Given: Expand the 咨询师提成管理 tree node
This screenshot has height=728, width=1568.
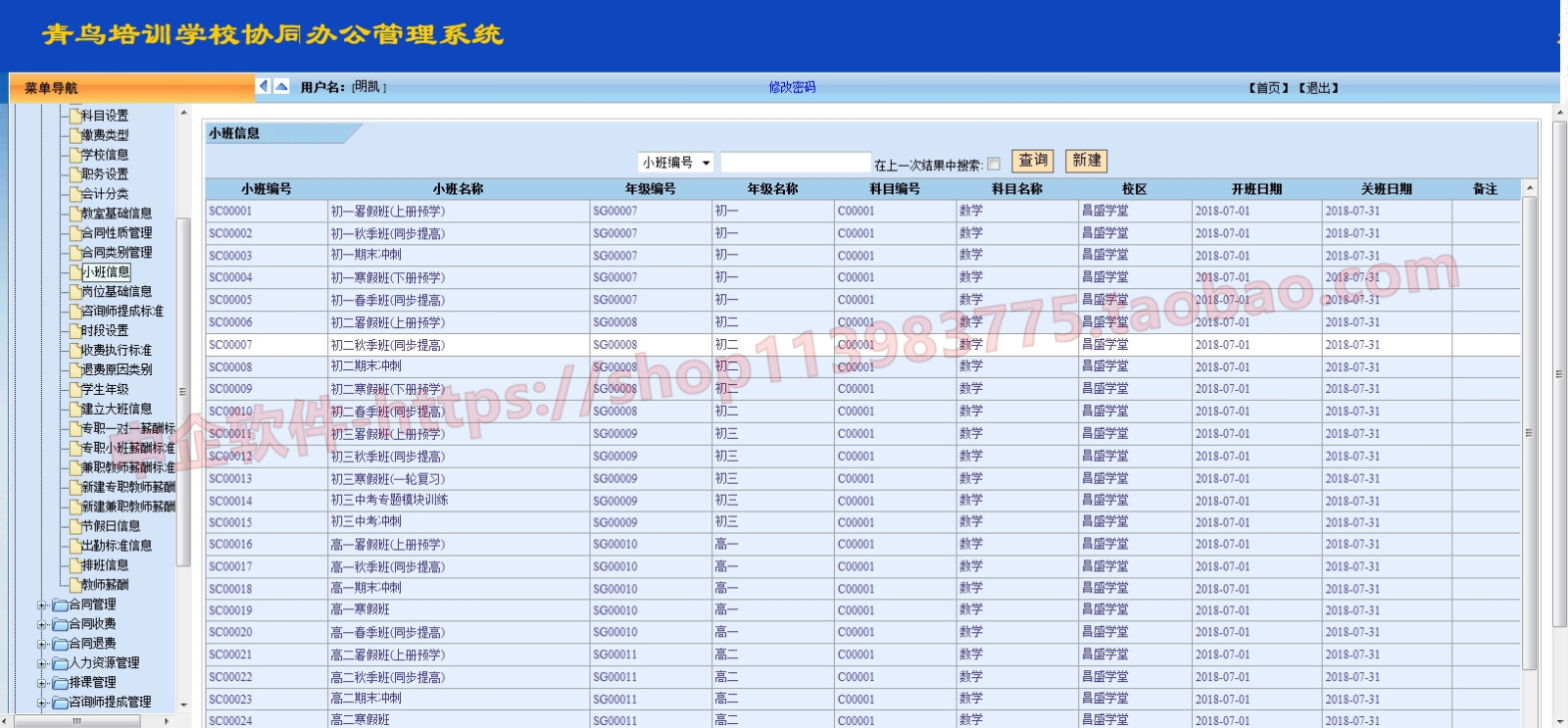Looking at the screenshot, I should 41,704.
